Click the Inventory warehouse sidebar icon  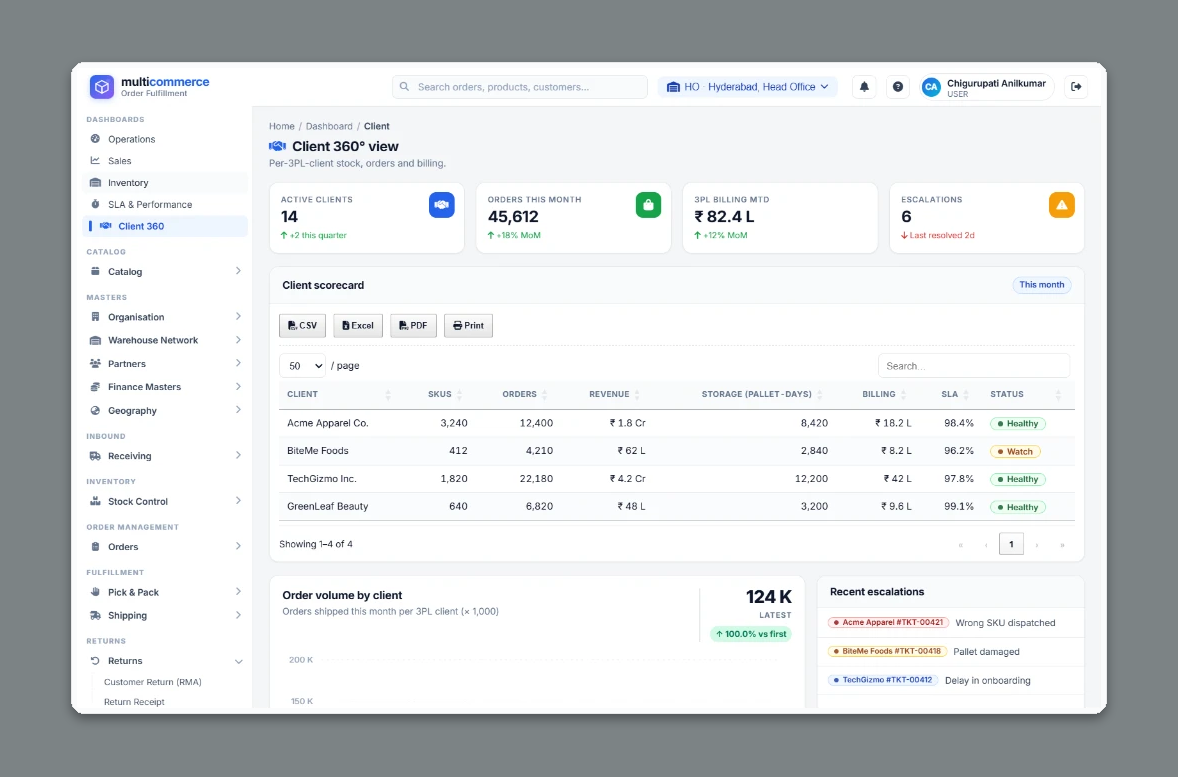tap(95, 183)
